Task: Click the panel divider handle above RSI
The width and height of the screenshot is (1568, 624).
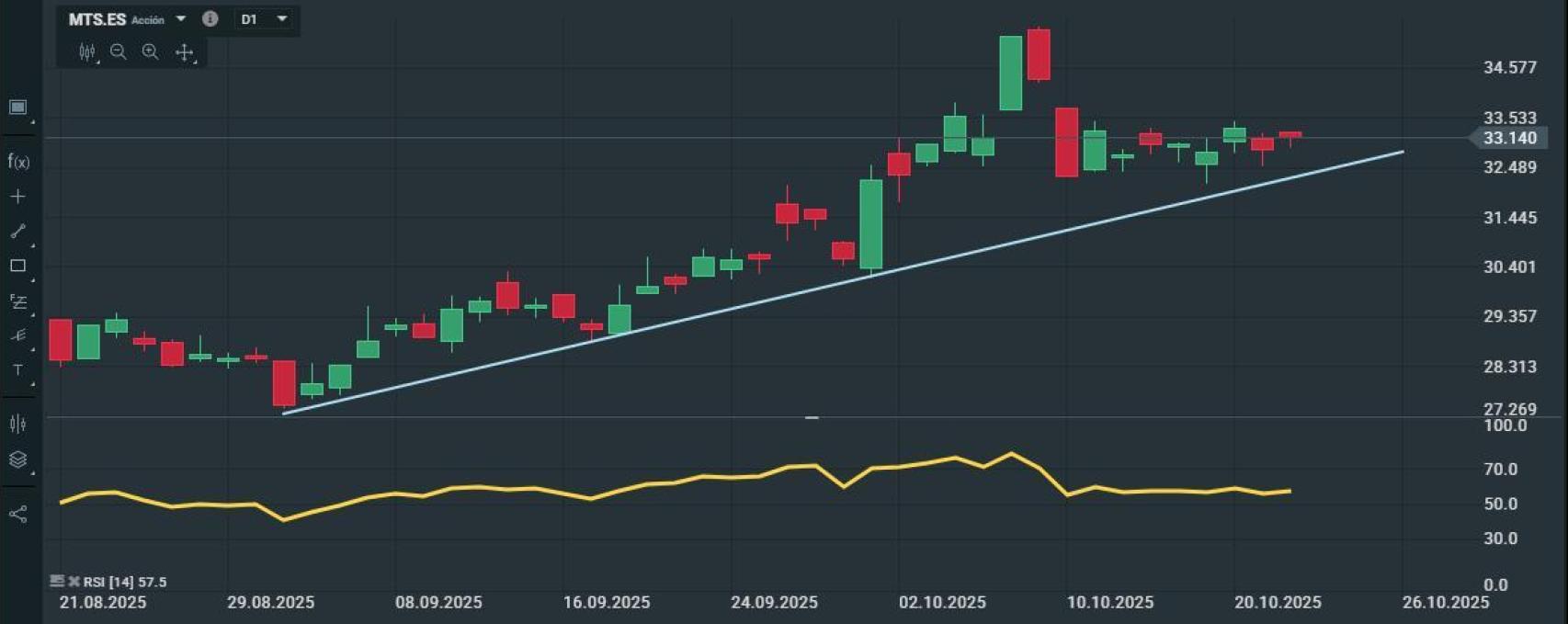Action: click(812, 417)
